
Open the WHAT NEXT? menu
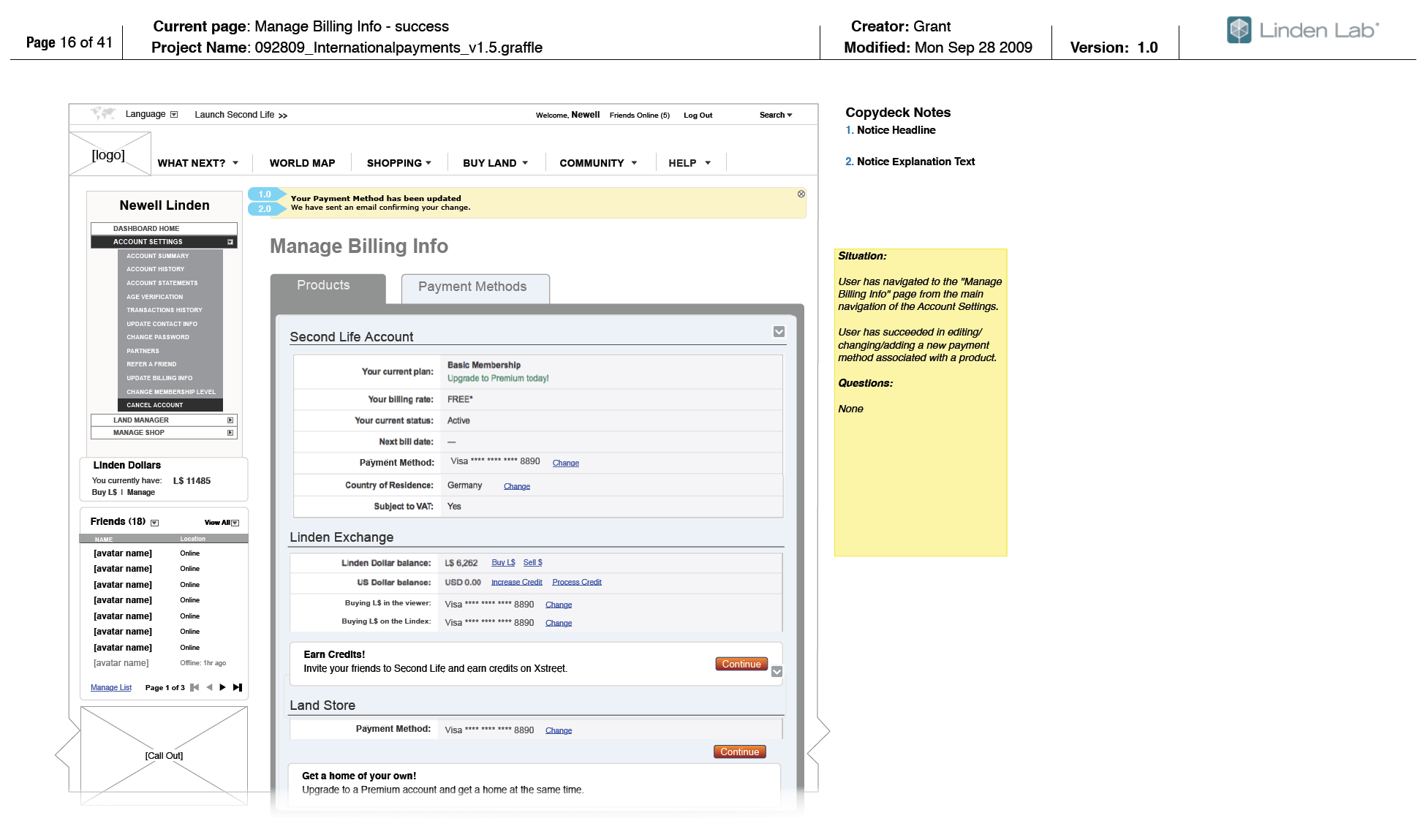(198, 163)
